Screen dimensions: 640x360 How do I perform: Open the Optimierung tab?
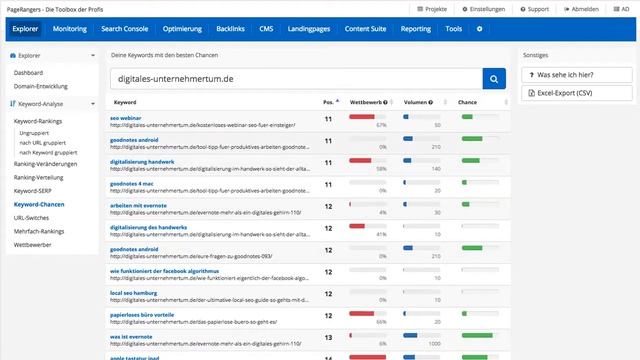[182, 29]
